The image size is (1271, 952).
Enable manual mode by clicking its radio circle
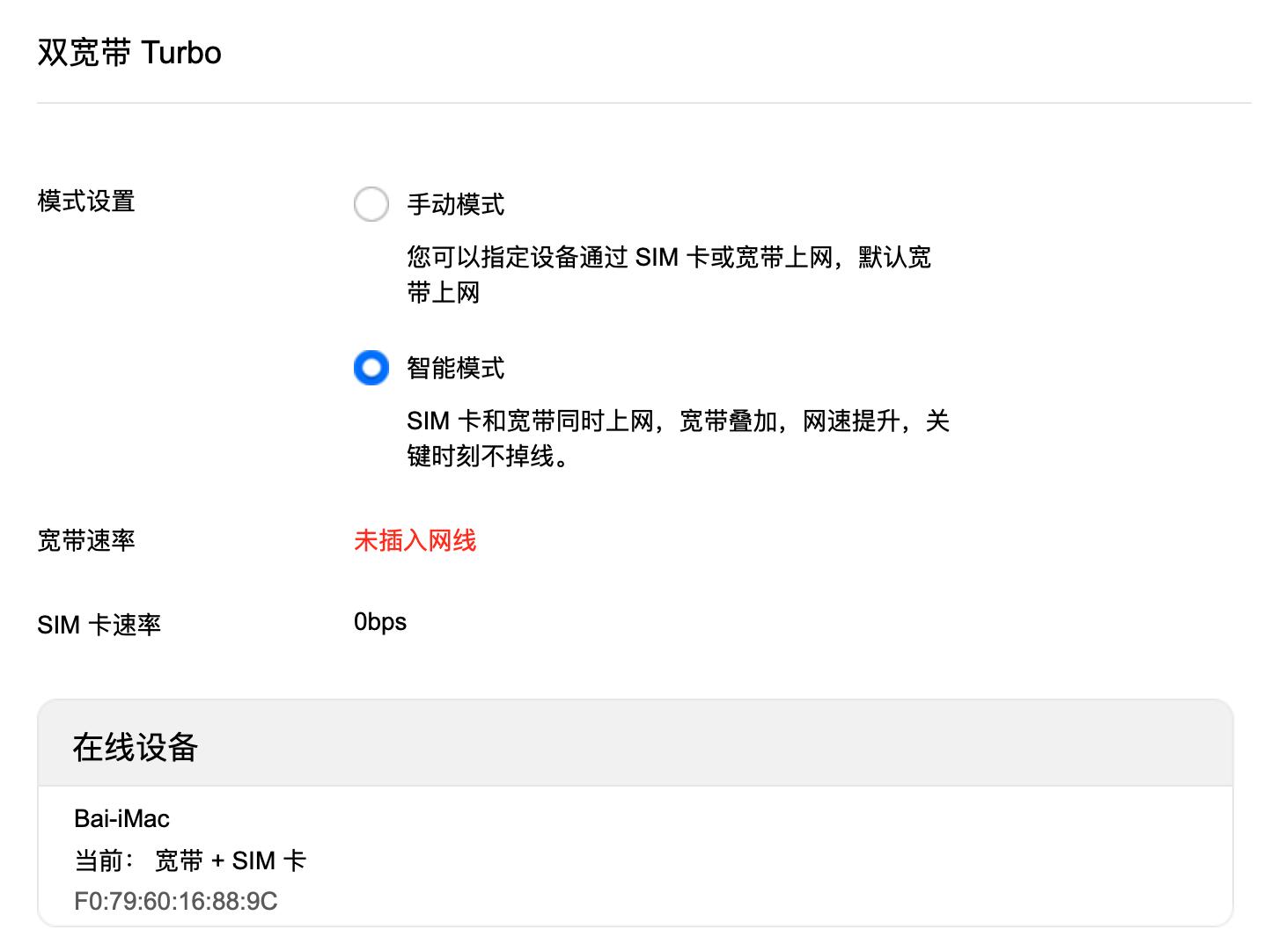click(x=371, y=204)
